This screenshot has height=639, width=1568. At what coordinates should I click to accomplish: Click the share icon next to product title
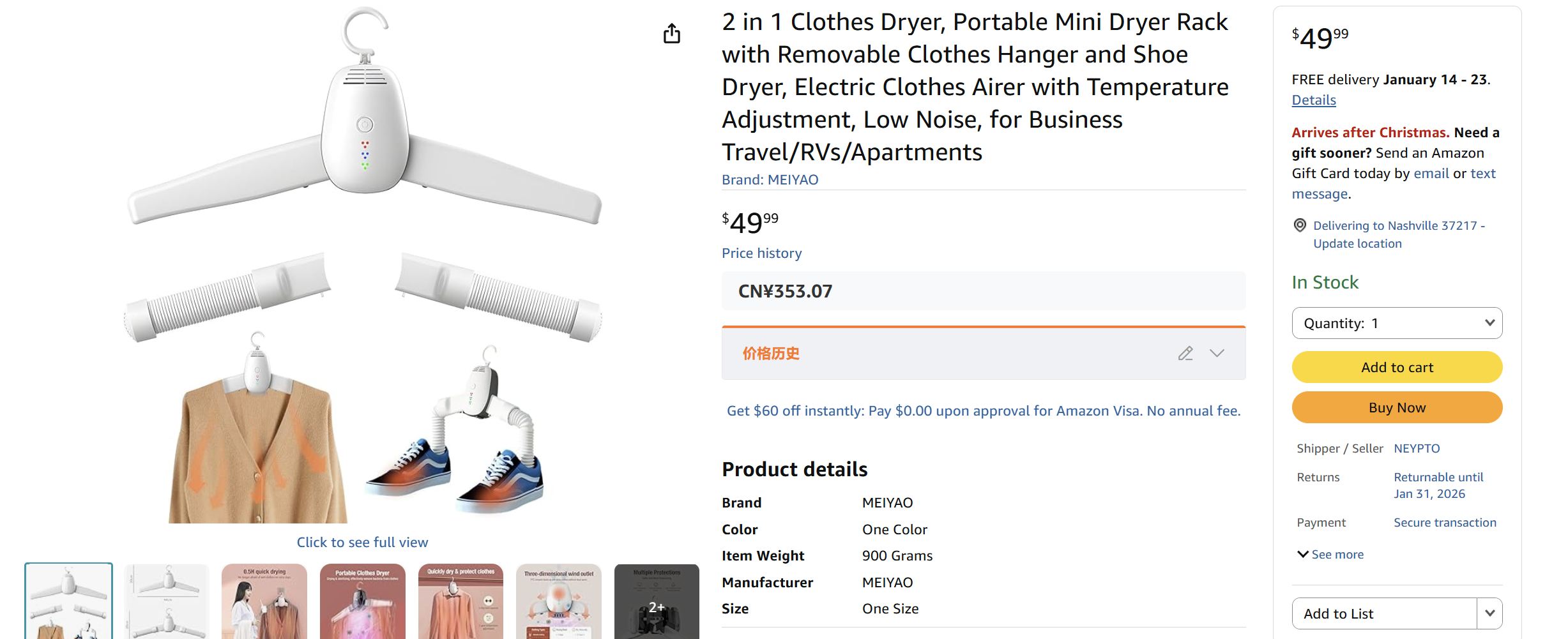671,33
